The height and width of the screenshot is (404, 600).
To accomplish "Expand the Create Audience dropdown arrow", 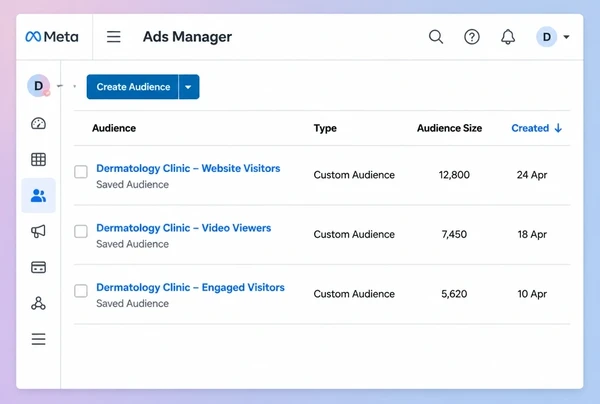I will coord(189,87).
